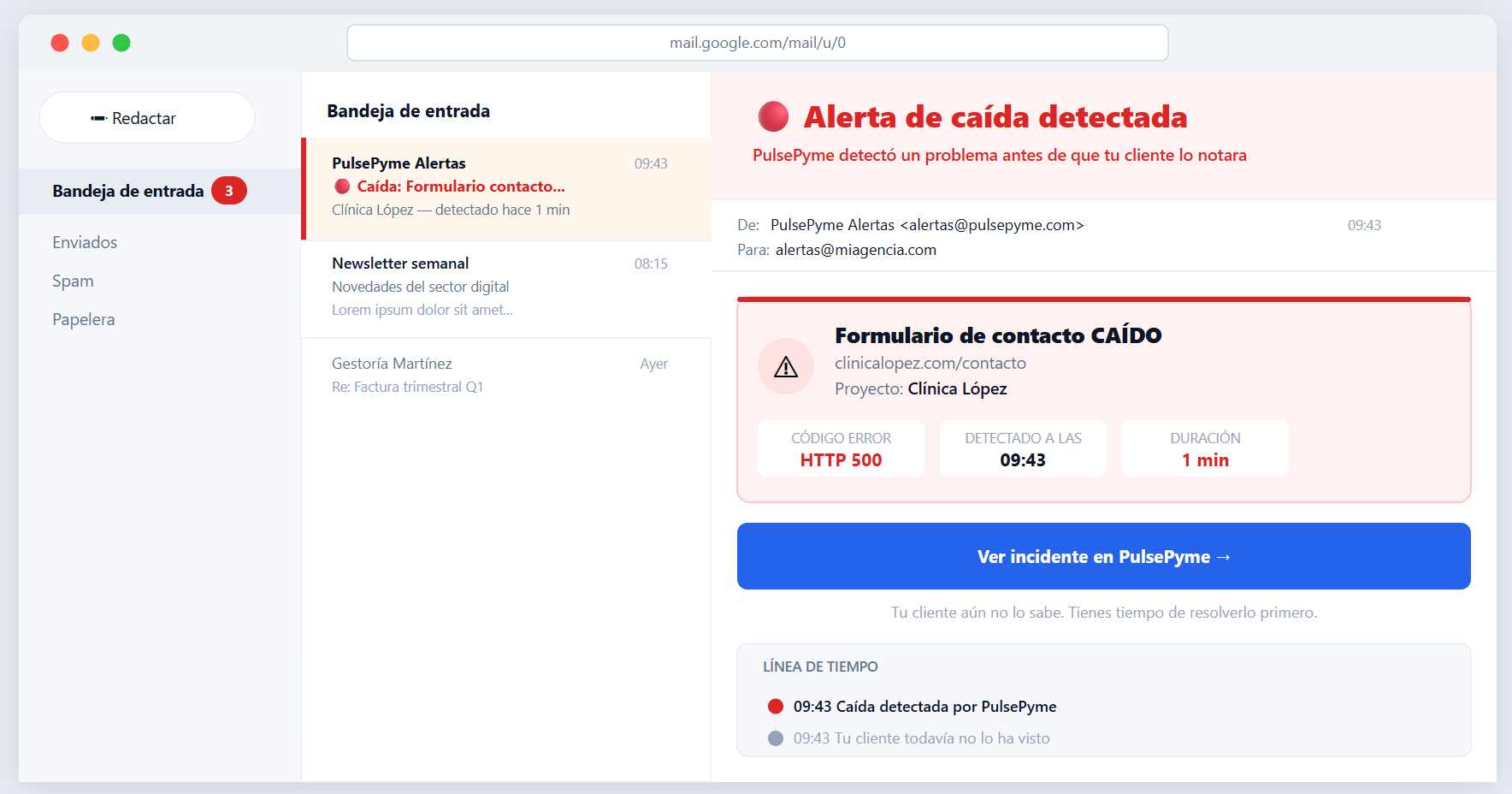
Task: Click red dot beside Caída subject line
Action: pyautogui.click(x=342, y=187)
